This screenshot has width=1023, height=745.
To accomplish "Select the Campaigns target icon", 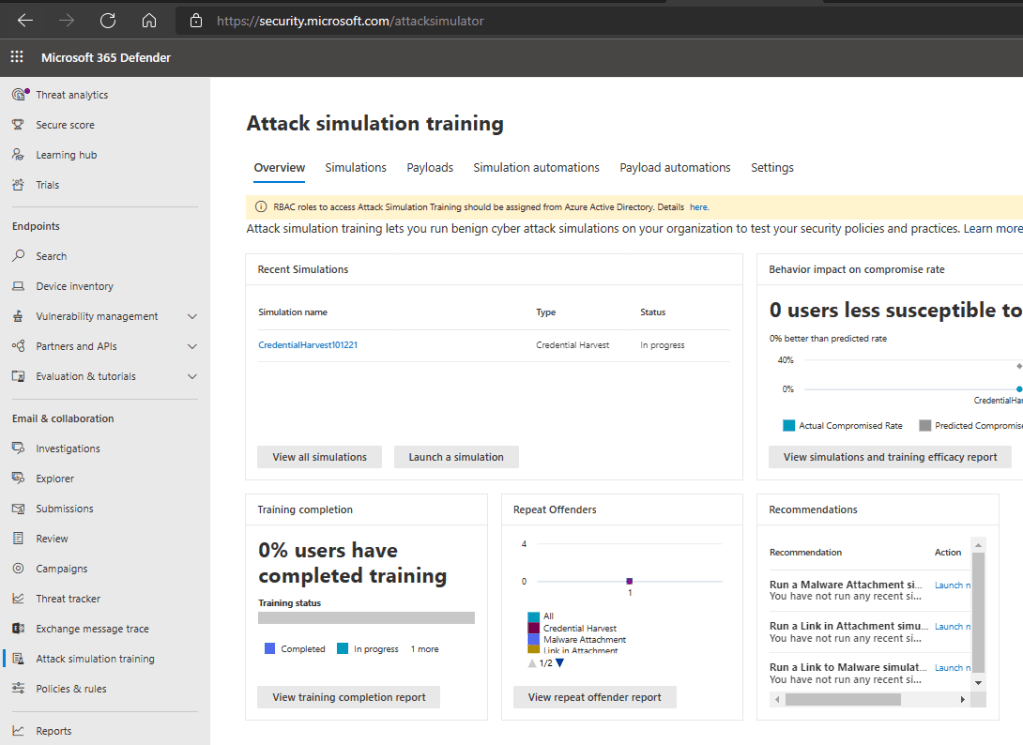I will pos(18,569).
